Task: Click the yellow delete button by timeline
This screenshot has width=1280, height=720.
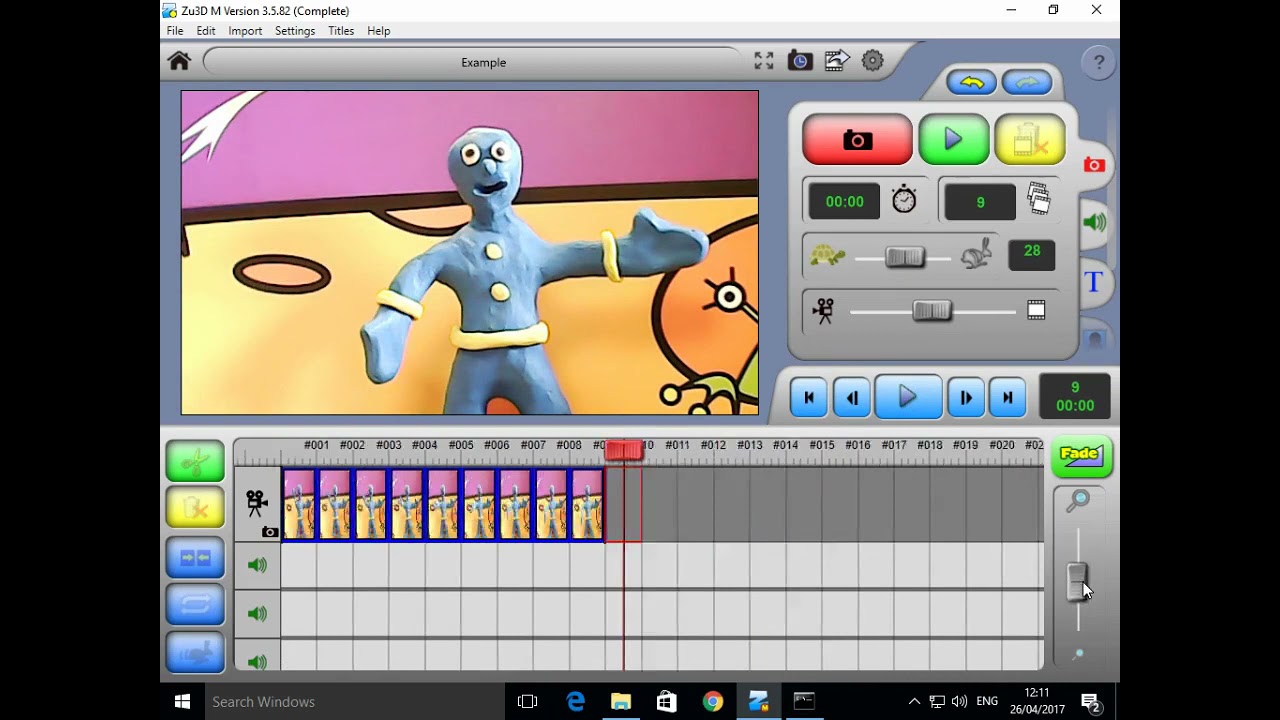Action: pyautogui.click(x=195, y=508)
